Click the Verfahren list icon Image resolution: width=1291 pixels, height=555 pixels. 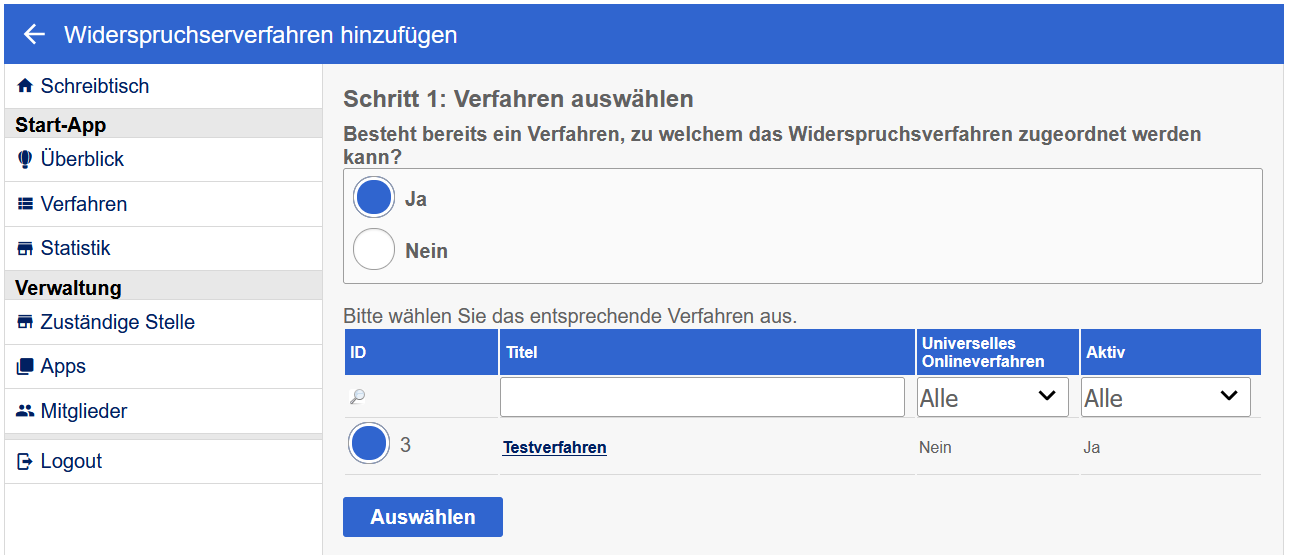click(25, 204)
